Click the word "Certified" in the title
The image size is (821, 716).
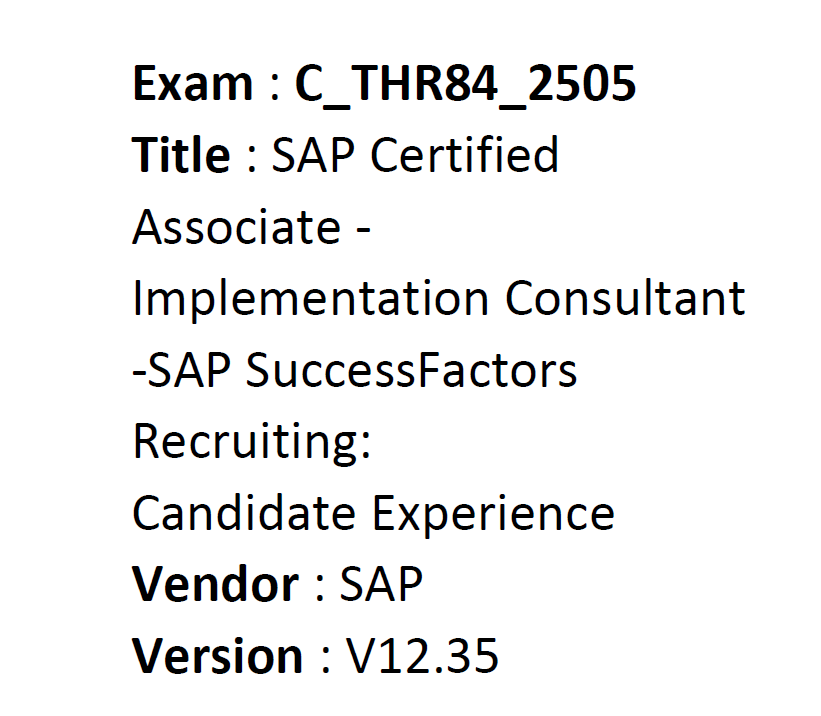pos(465,156)
